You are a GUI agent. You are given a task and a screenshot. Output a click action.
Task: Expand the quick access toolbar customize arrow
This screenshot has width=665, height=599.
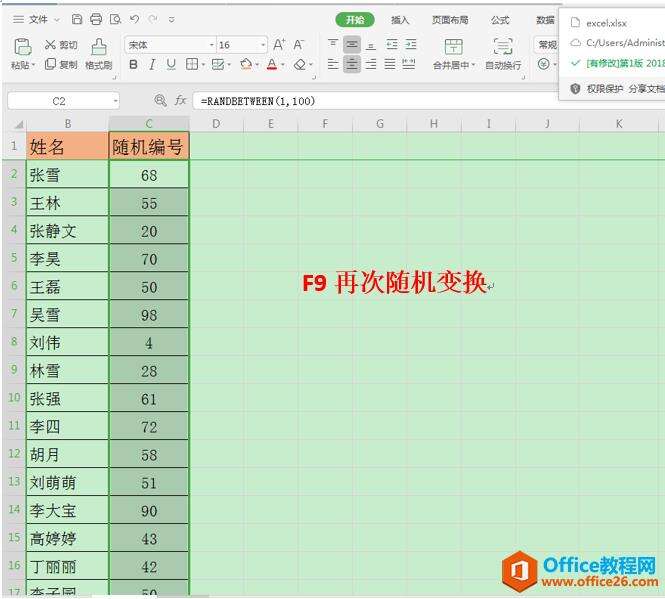[171, 20]
